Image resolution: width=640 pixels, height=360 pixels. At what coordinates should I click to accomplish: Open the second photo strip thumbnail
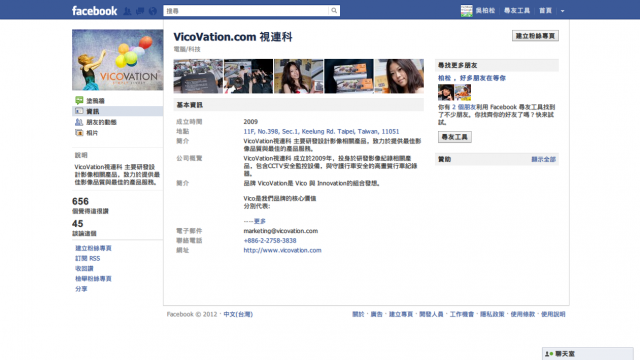[x=248, y=76]
